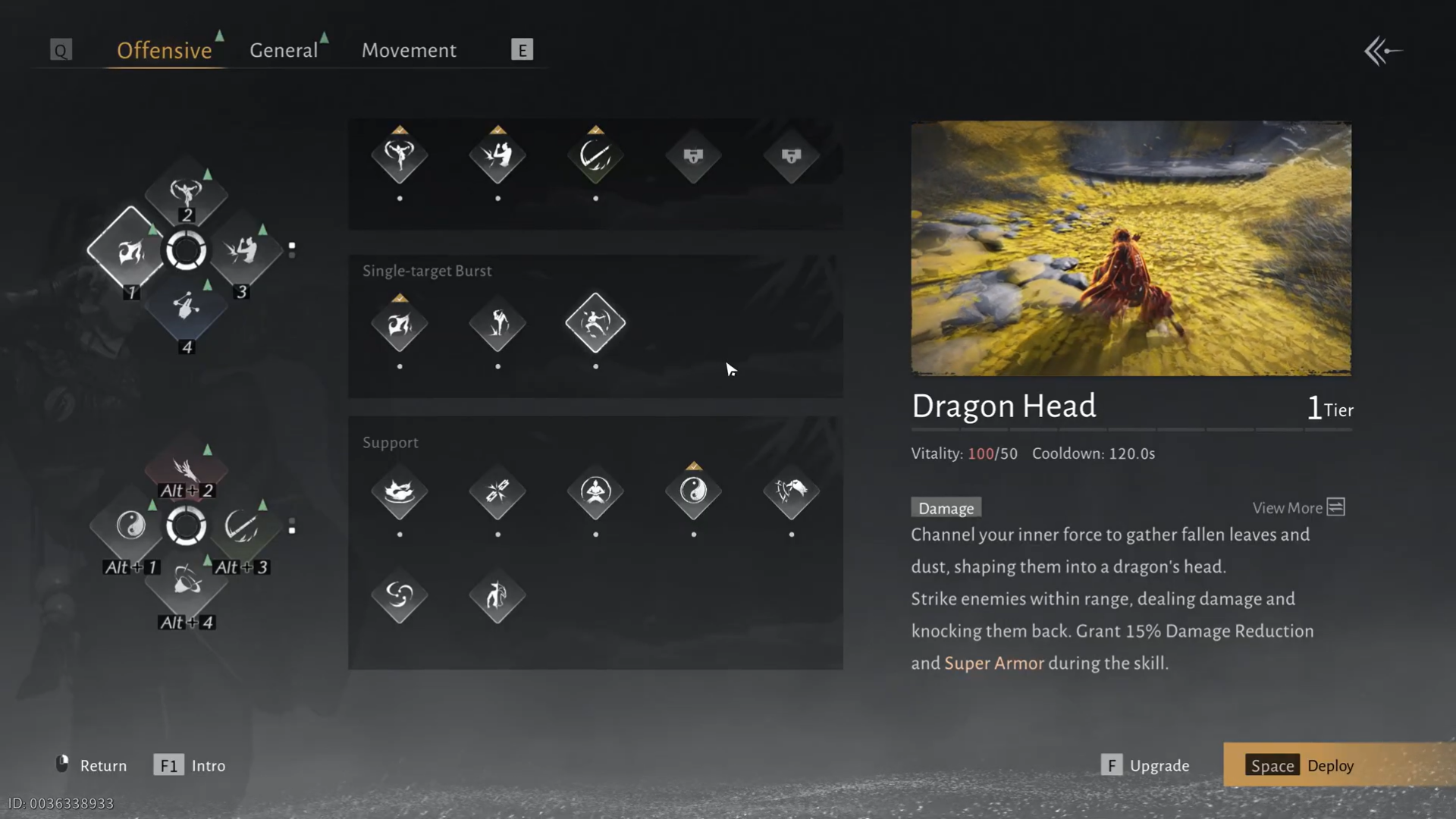Screen dimensions: 1456x819
Task: Click the lower skill wheel center ring
Action: pos(186,526)
